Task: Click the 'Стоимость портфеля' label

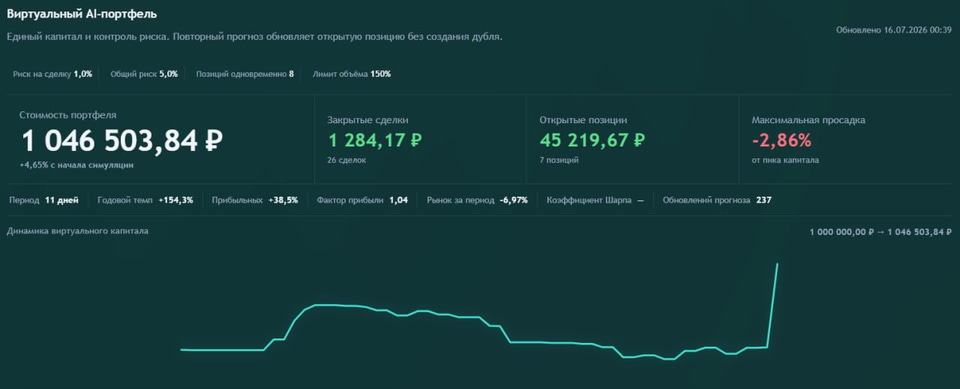Action: click(68, 115)
